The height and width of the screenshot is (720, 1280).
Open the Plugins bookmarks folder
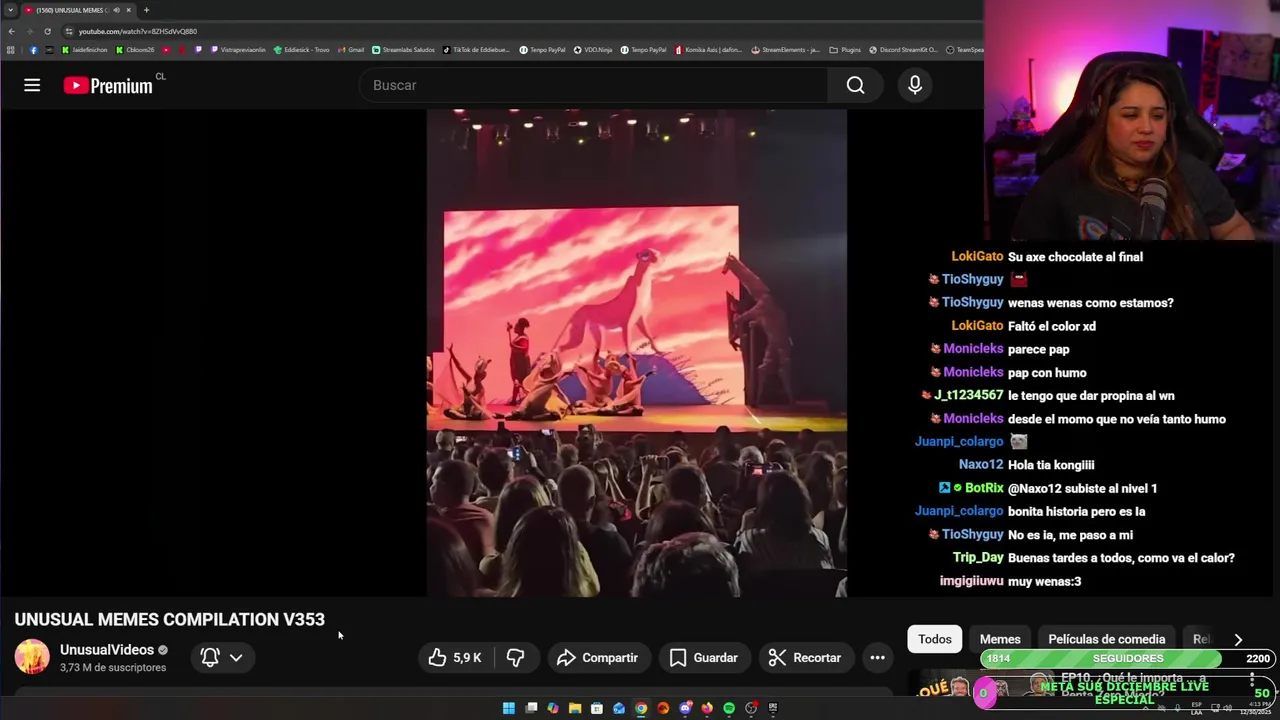point(845,50)
